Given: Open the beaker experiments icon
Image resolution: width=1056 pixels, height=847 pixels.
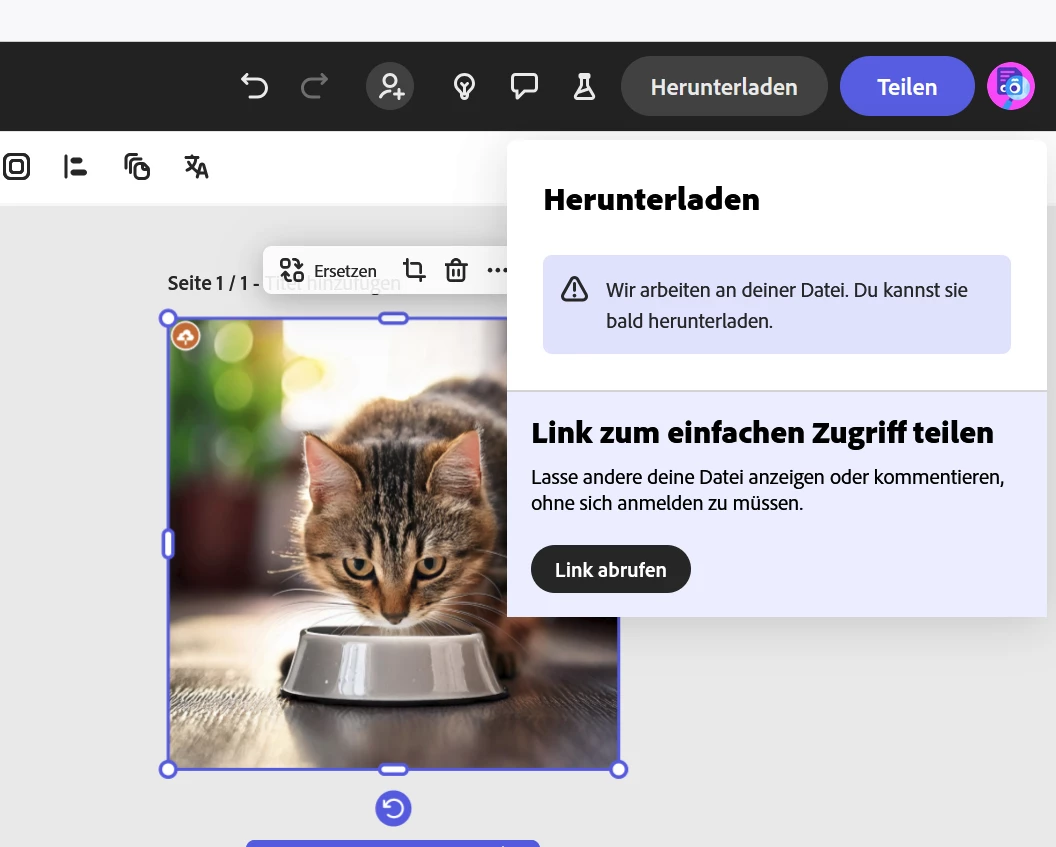Looking at the screenshot, I should [x=584, y=87].
